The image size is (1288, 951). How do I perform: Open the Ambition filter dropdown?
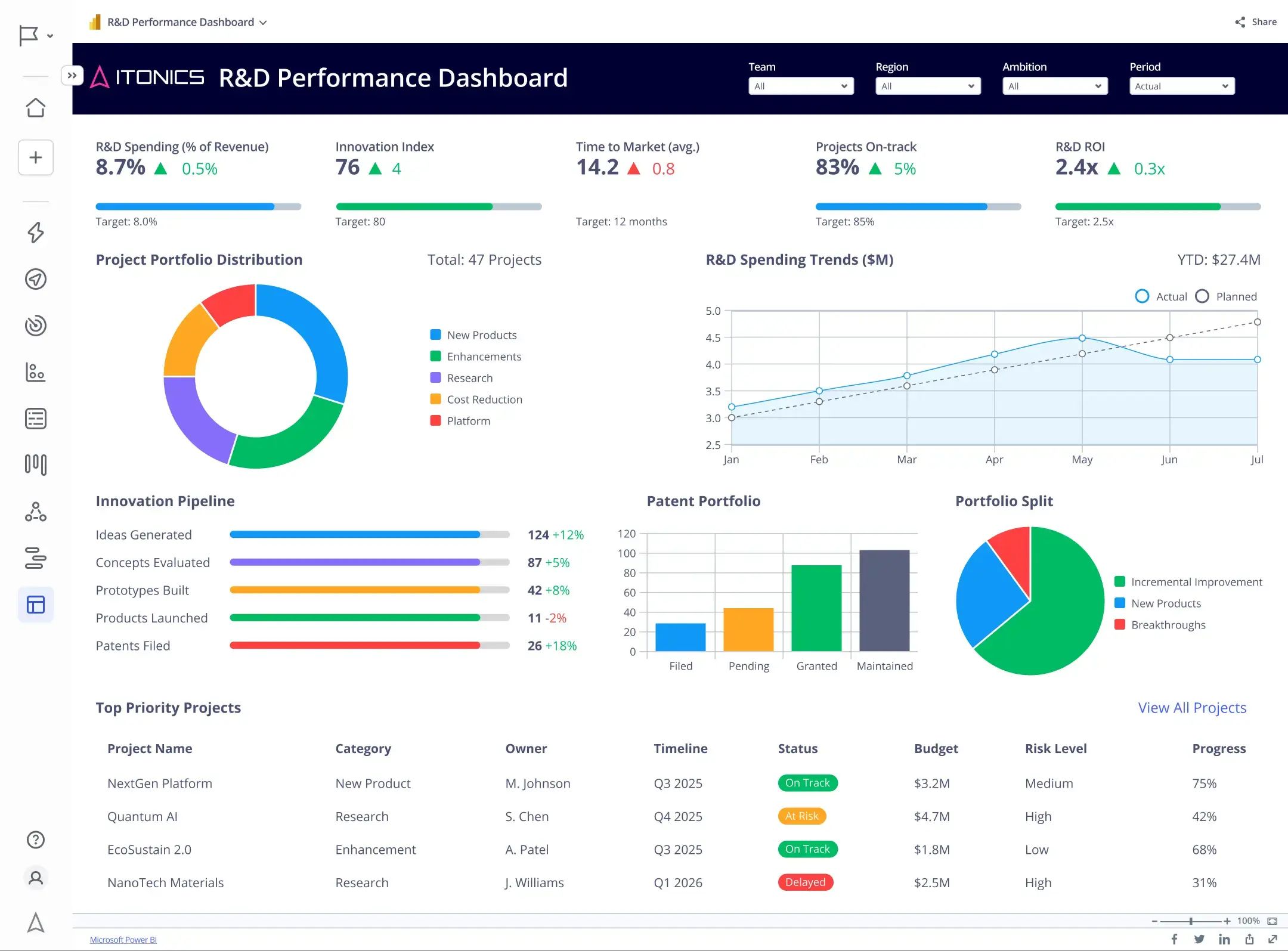[1054, 86]
